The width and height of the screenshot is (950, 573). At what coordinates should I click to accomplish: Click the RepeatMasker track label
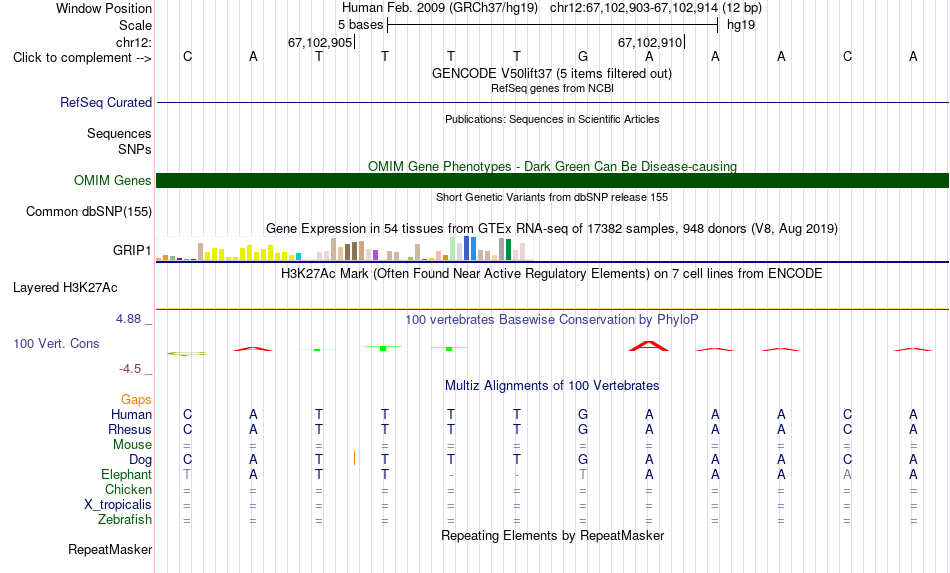pyautogui.click(x=110, y=549)
